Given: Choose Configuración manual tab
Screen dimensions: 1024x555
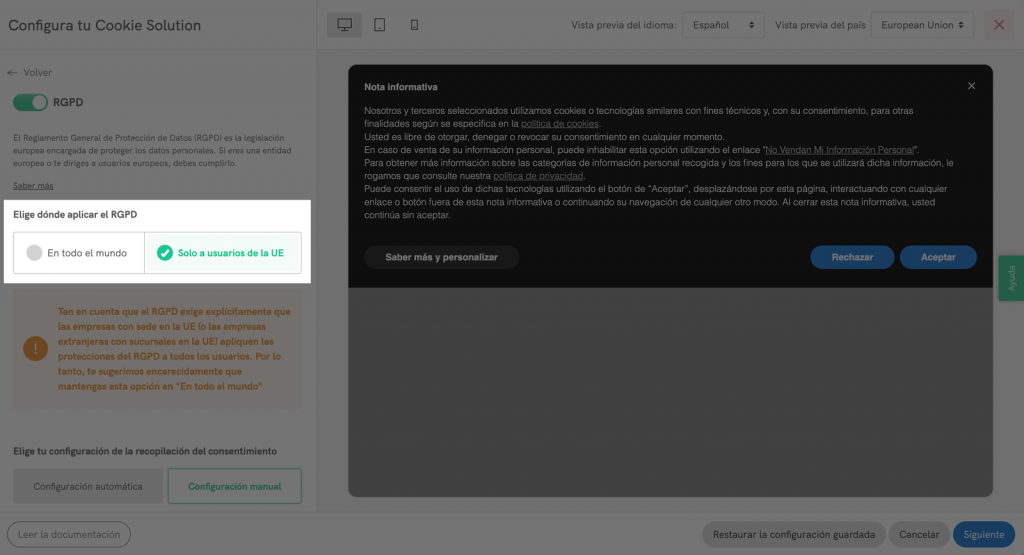Looking at the screenshot, I should [234, 487].
